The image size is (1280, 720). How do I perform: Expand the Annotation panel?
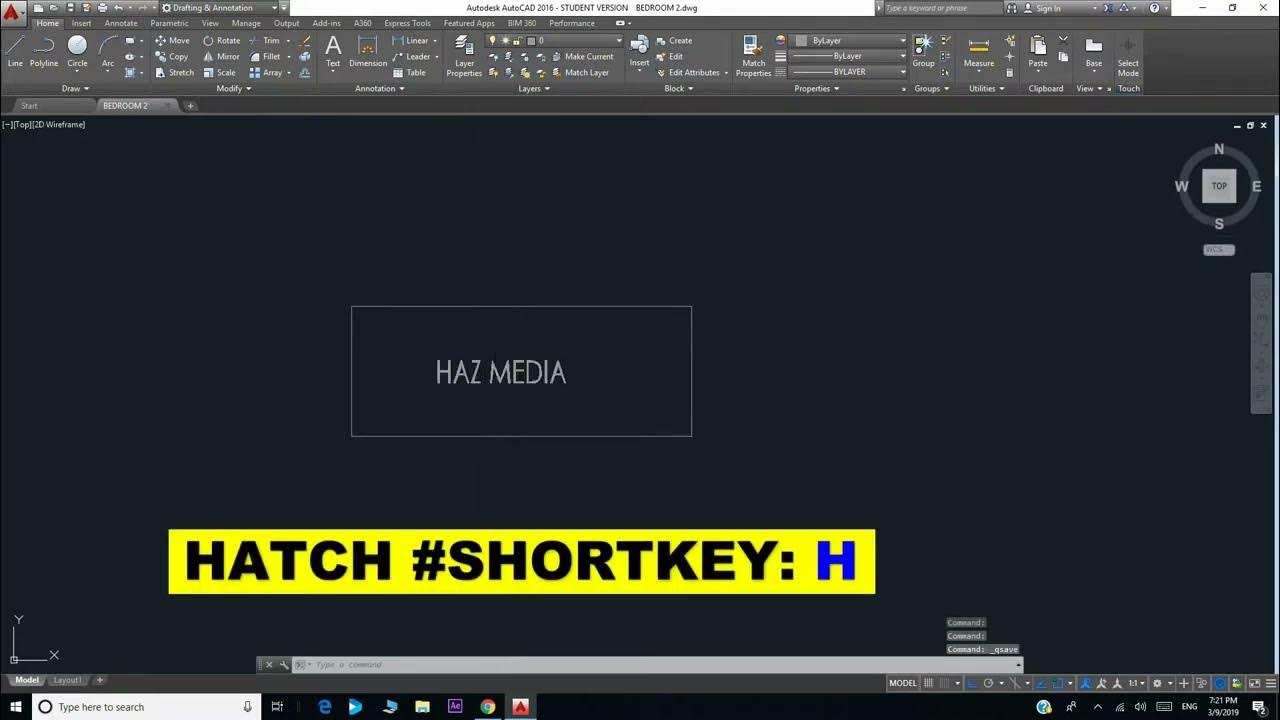[x=380, y=88]
